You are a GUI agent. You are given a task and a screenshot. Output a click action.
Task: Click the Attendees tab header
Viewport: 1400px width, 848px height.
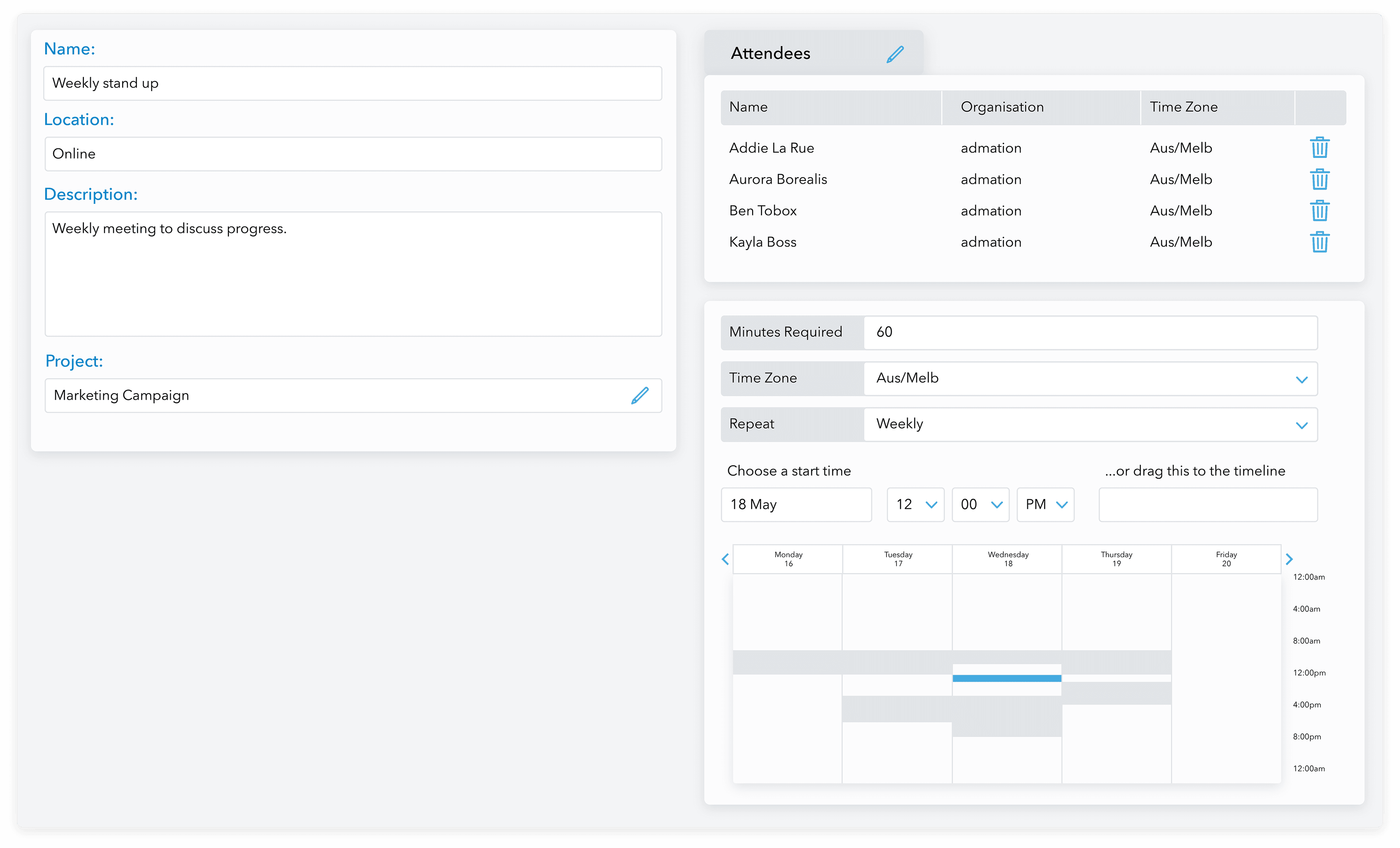(771, 53)
